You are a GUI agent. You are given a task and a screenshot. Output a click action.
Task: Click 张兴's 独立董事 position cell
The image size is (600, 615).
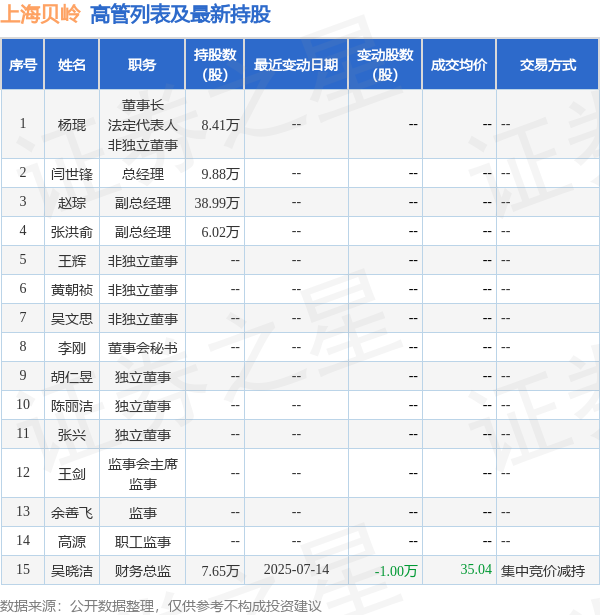[x=142, y=435]
